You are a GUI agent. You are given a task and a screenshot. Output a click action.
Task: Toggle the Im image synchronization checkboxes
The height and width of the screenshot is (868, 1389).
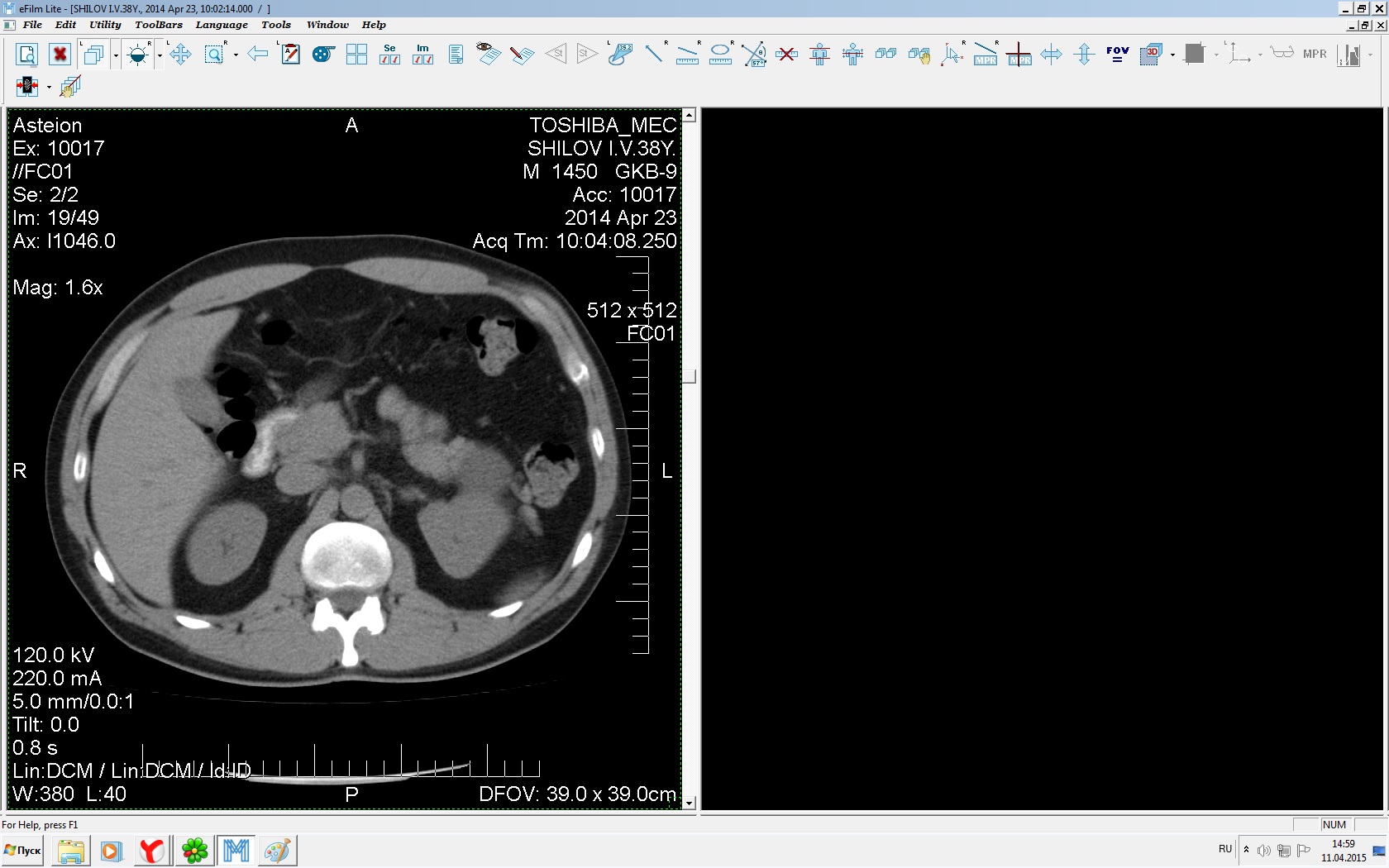tap(422, 55)
